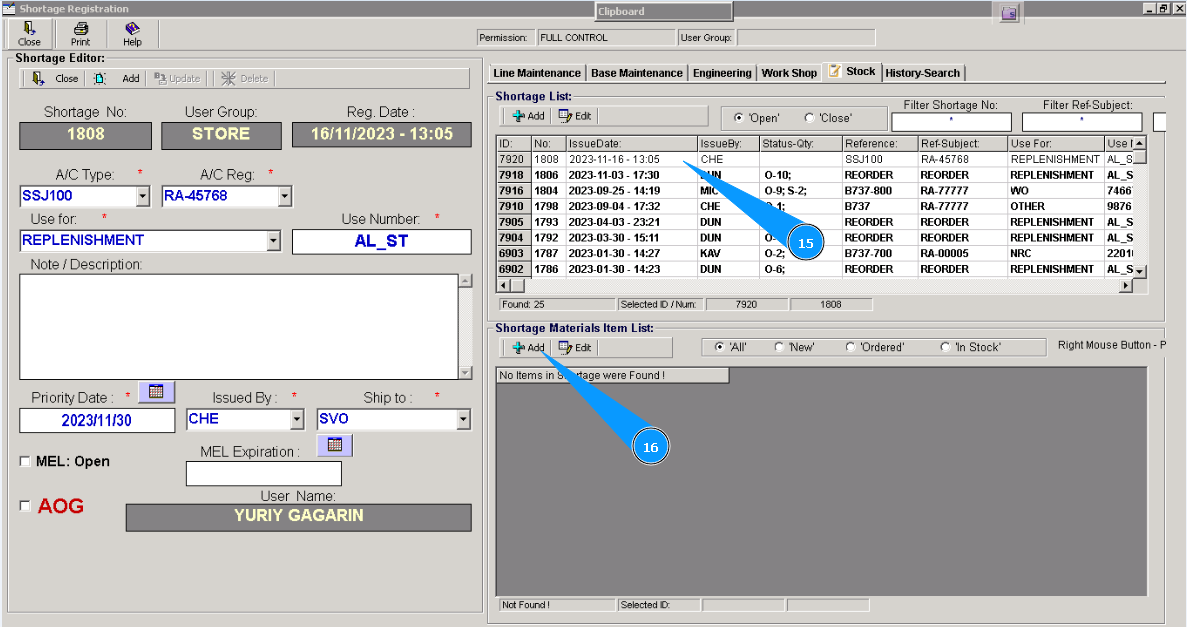The width and height of the screenshot is (1187, 627).
Task: Click Edit in Shortage Materials Item List
Action: [575, 348]
